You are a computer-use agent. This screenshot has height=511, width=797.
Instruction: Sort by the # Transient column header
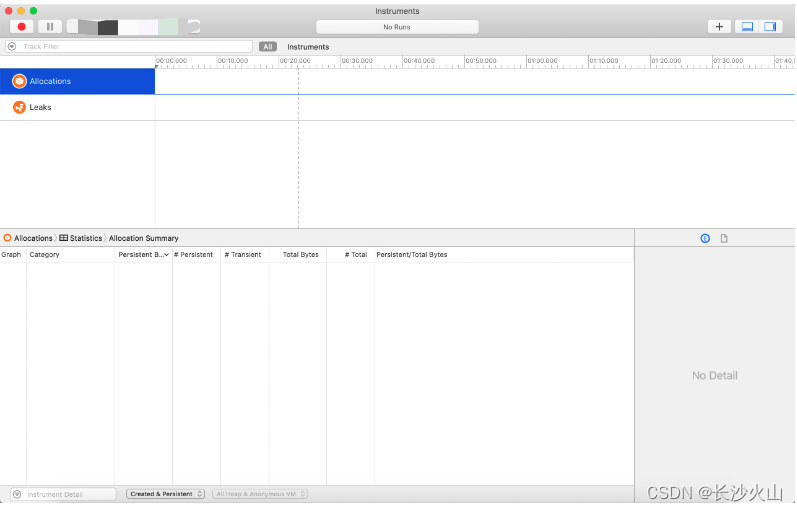point(242,255)
